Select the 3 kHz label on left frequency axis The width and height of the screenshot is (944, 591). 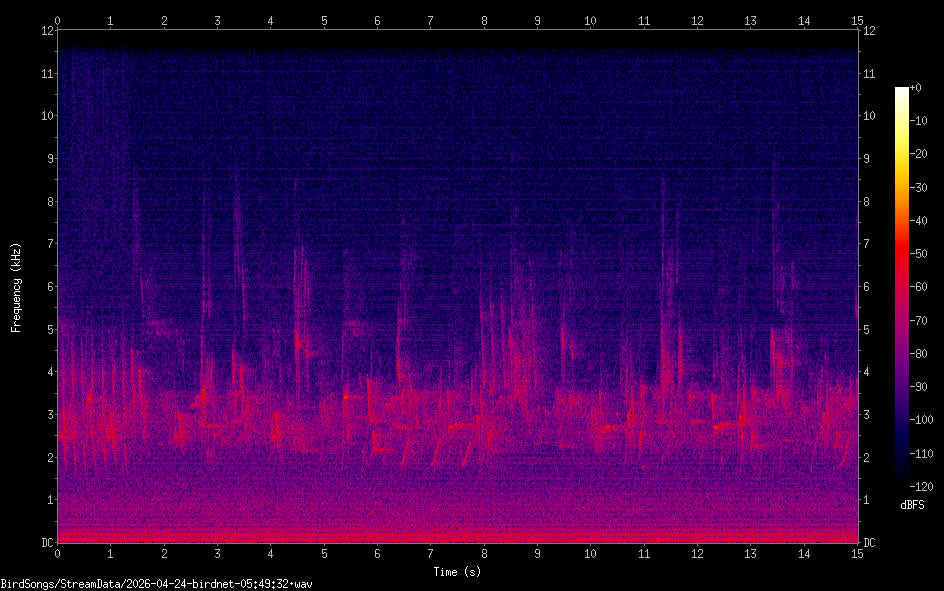click(x=48, y=415)
